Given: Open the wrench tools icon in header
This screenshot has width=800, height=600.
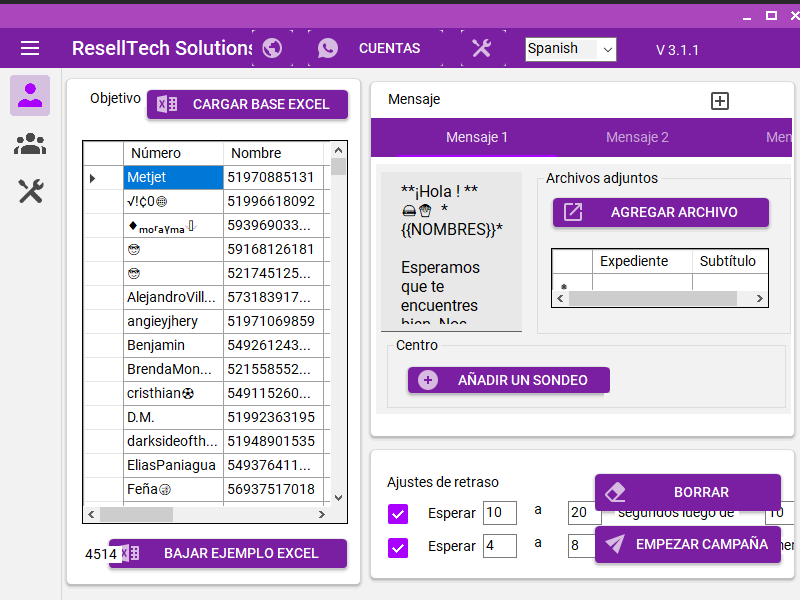Looking at the screenshot, I should point(482,48).
